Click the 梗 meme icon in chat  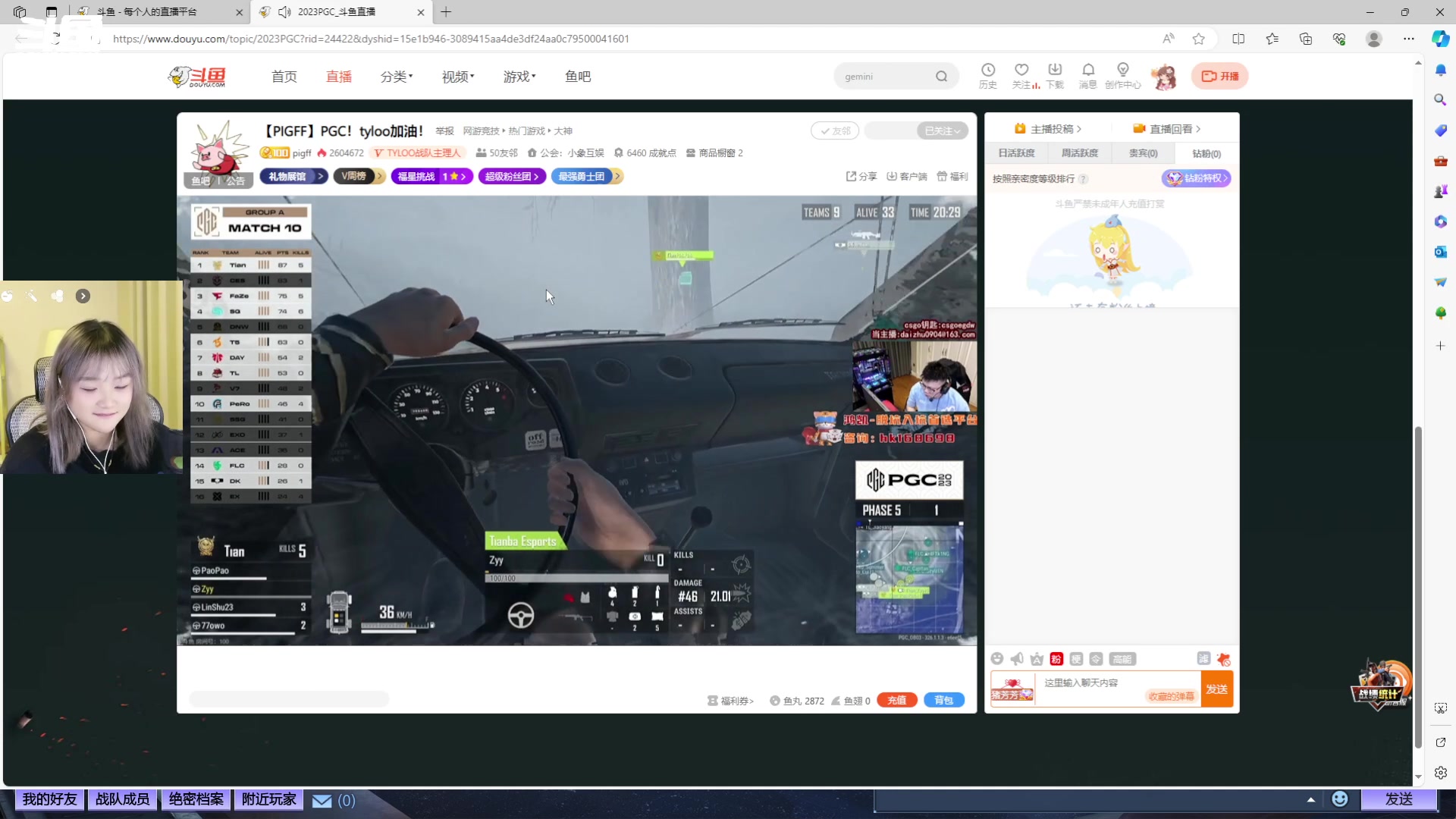[x=1076, y=659]
